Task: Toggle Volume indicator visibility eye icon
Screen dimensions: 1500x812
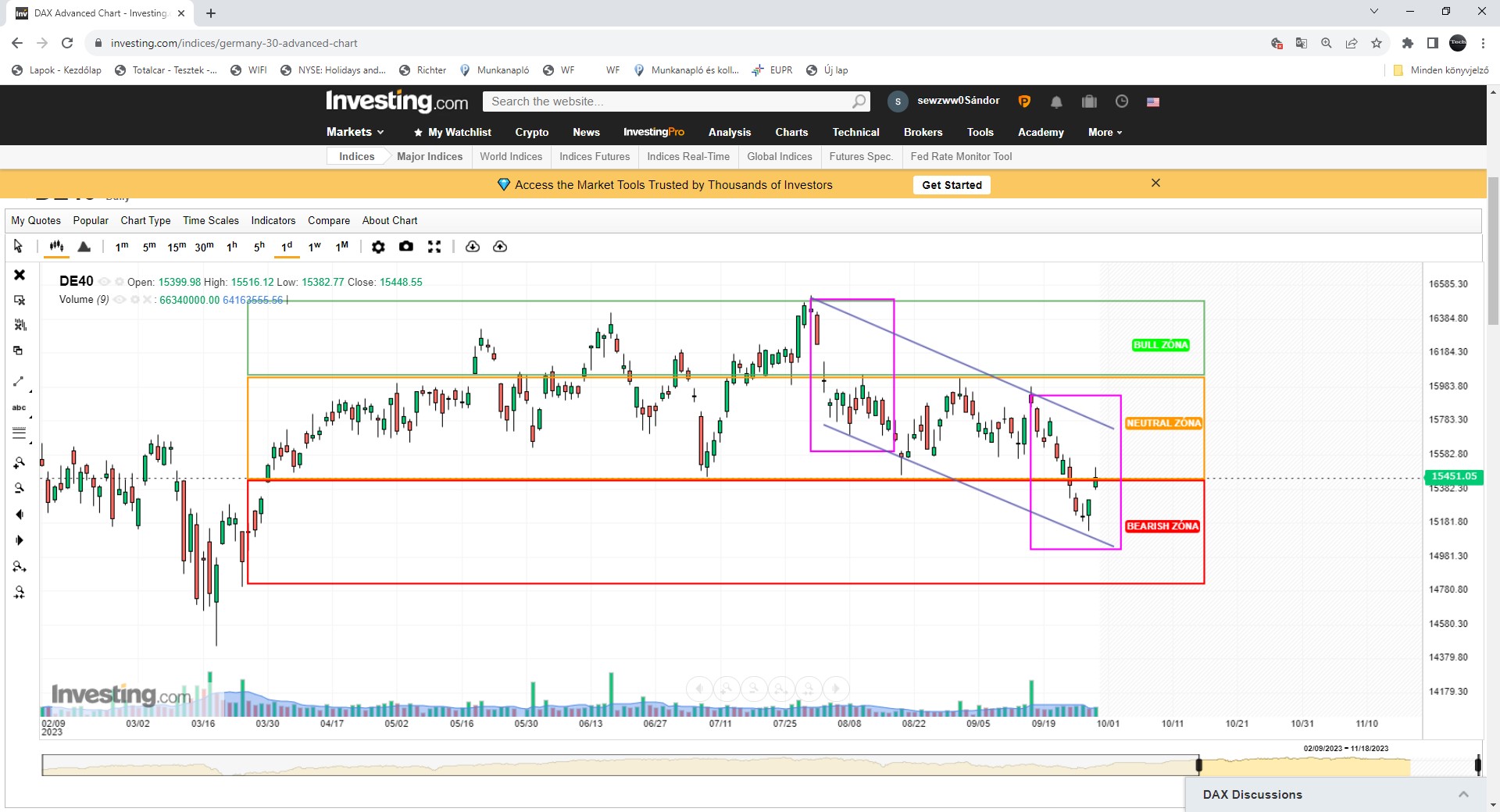Action: coord(120,300)
